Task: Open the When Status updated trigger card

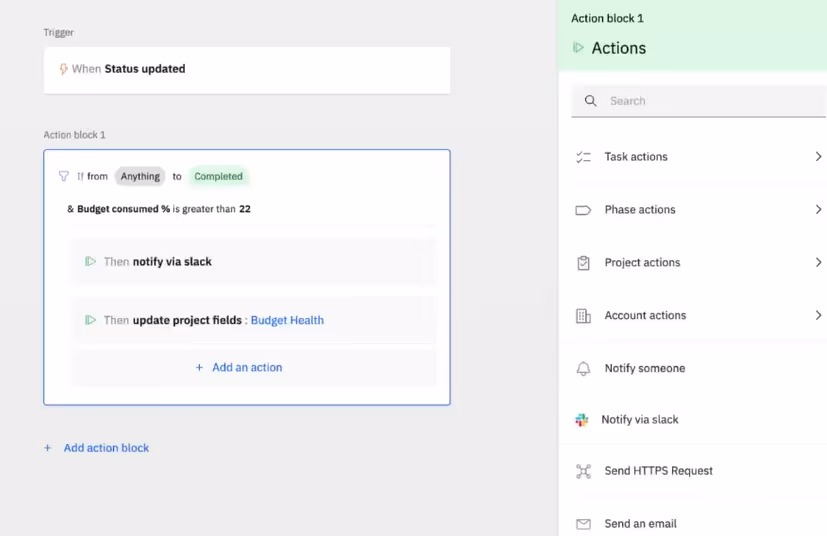Action: 247,70
